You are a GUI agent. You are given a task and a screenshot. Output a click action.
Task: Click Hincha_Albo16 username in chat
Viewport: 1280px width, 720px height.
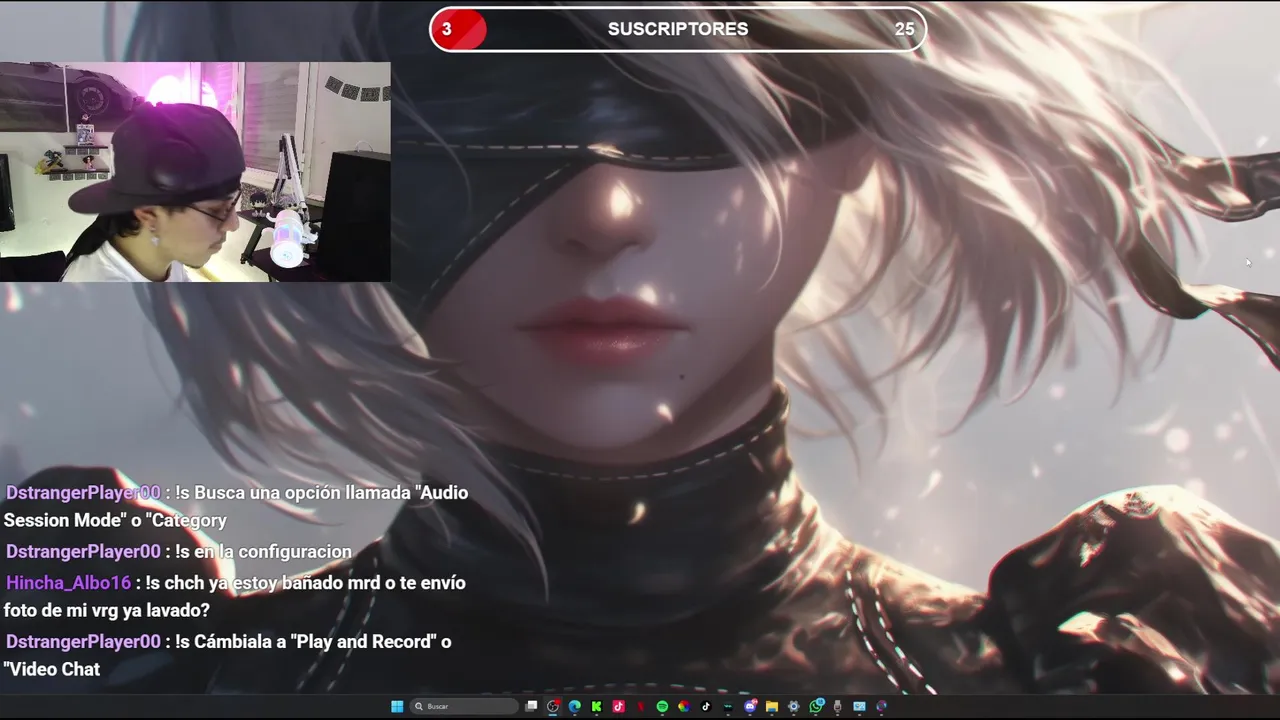pyautogui.click(x=69, y=582)
